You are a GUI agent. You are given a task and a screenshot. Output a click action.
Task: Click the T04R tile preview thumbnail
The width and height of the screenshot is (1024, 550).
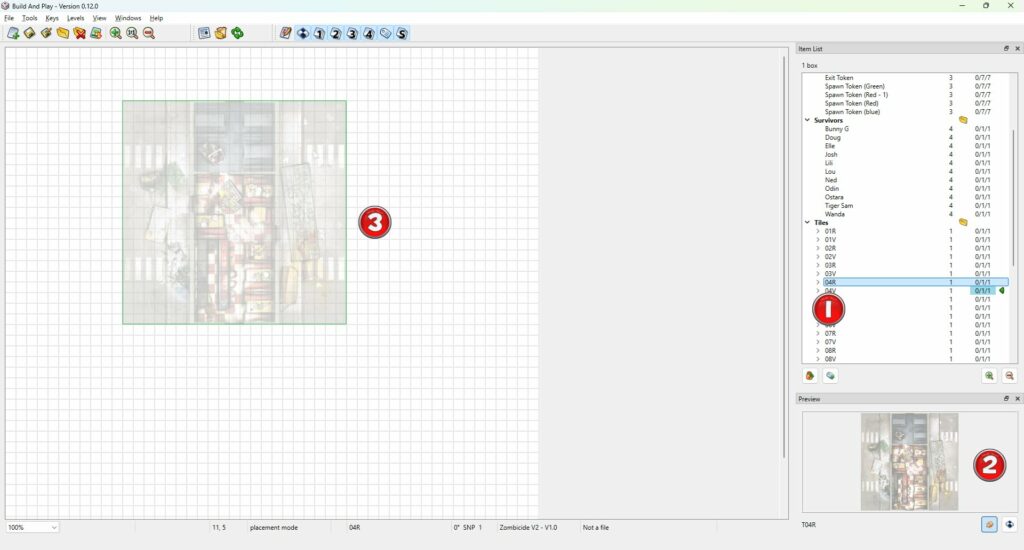[909, 461]
